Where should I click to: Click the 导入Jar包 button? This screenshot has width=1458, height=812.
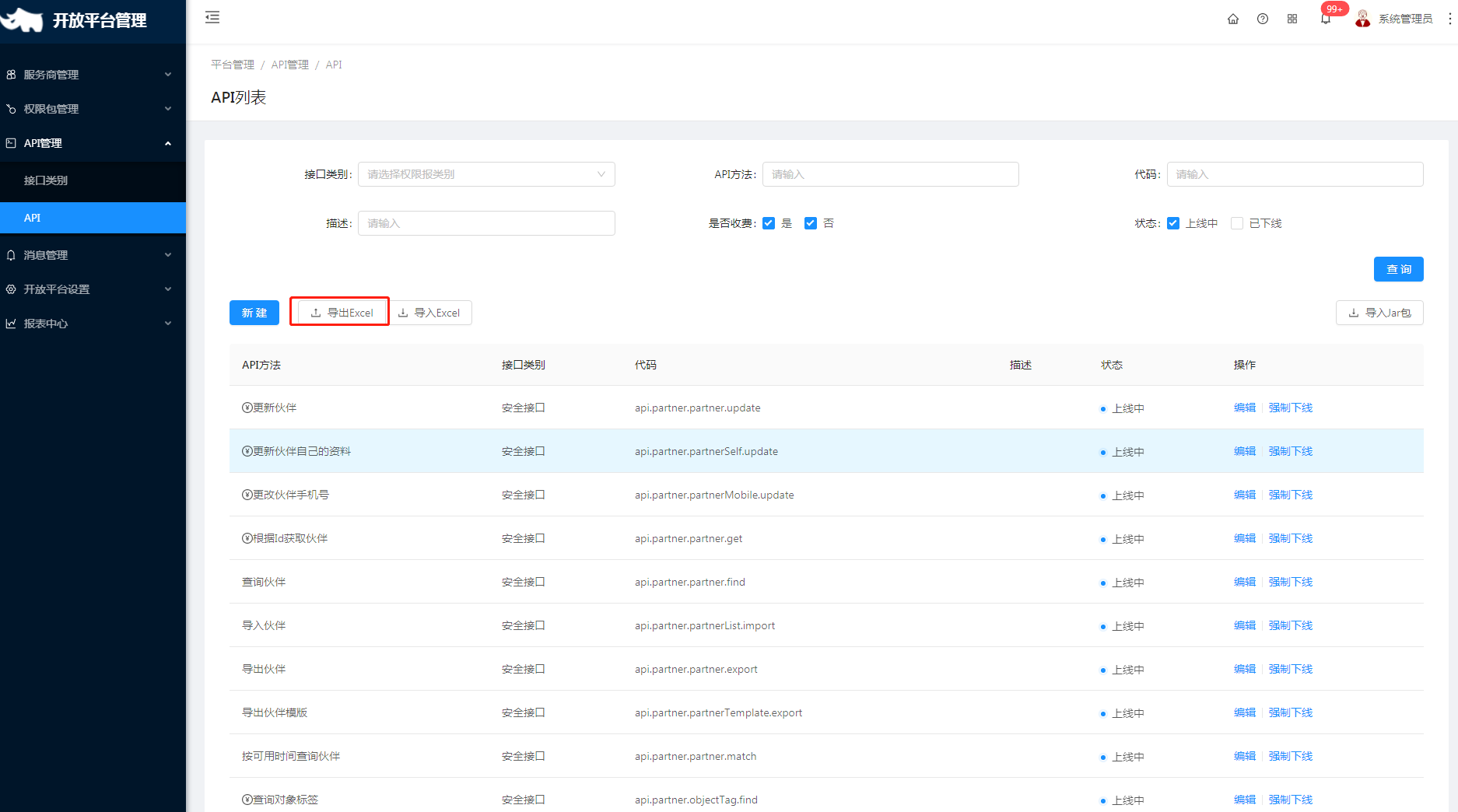click(1379, 313)
